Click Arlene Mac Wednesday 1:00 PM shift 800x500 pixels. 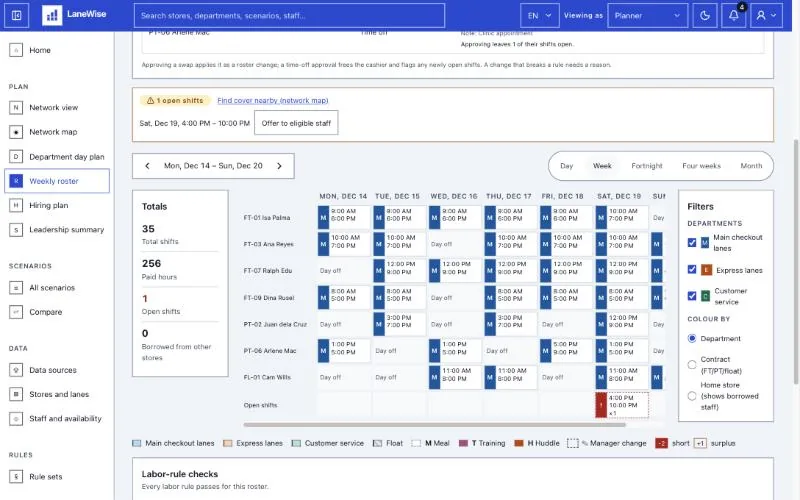coord(455,351)
